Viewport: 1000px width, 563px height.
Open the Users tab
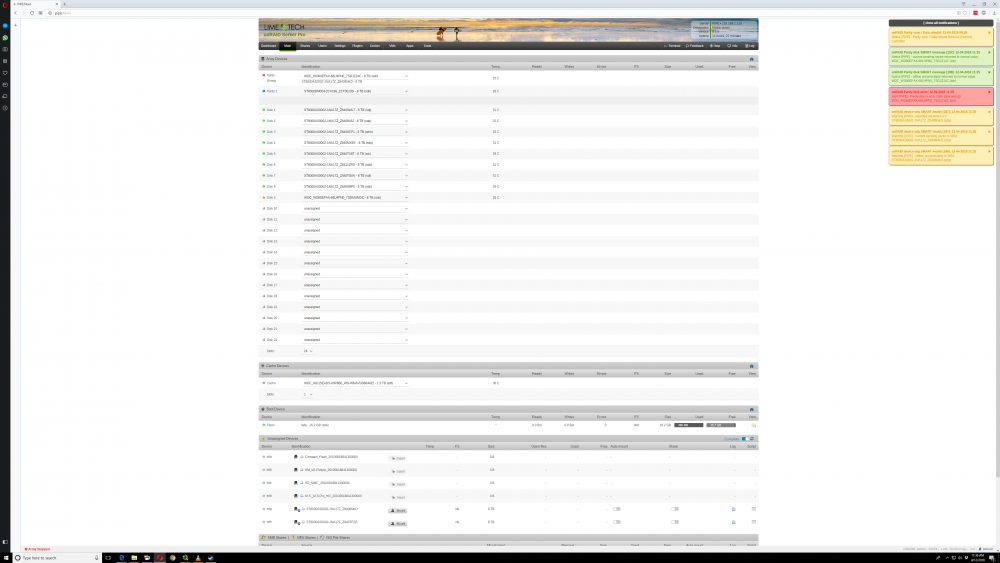pos(323,46)
